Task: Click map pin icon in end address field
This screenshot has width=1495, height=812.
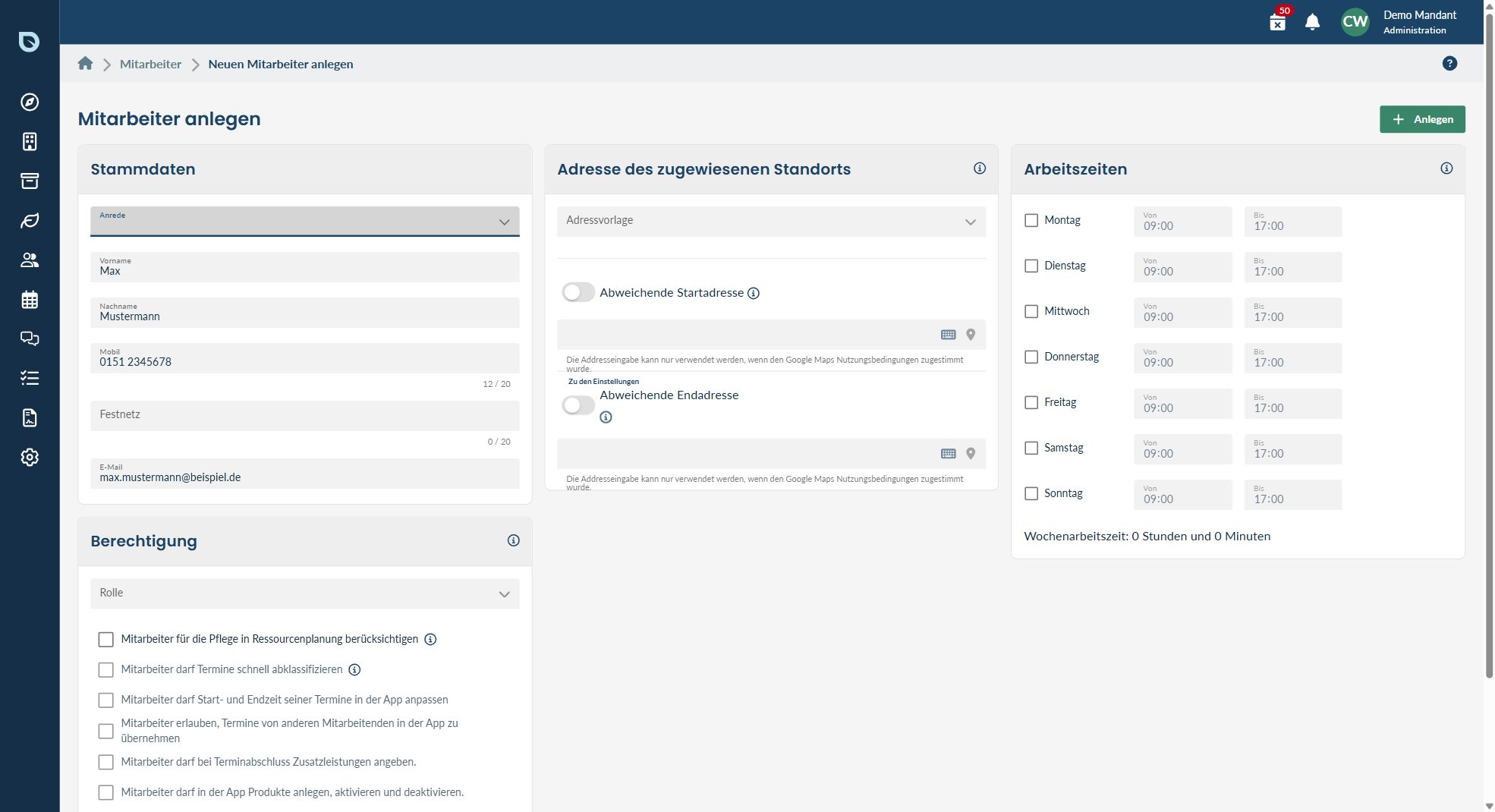Action: [971, 454]
